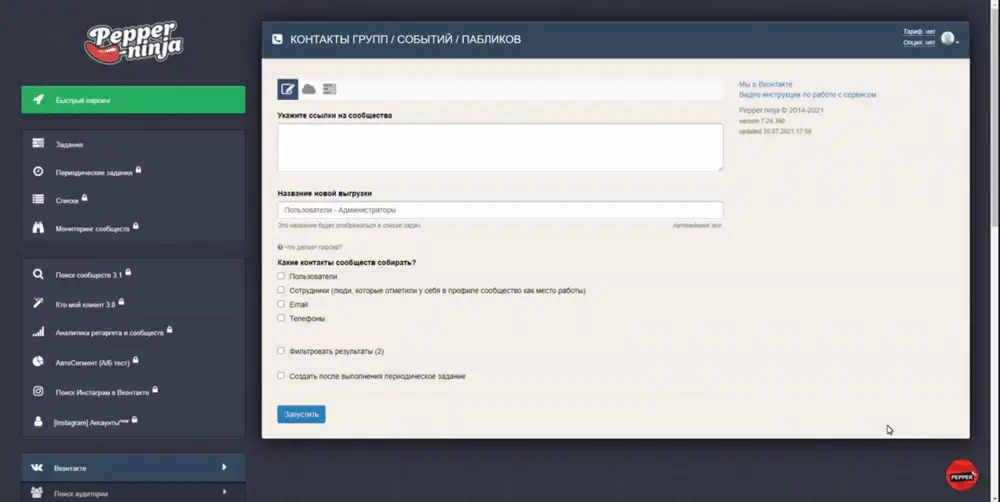This screenshot has width=1000, height=502.
Task: Click the pie chart icon for АвтоСегмент
Action: 38,362
